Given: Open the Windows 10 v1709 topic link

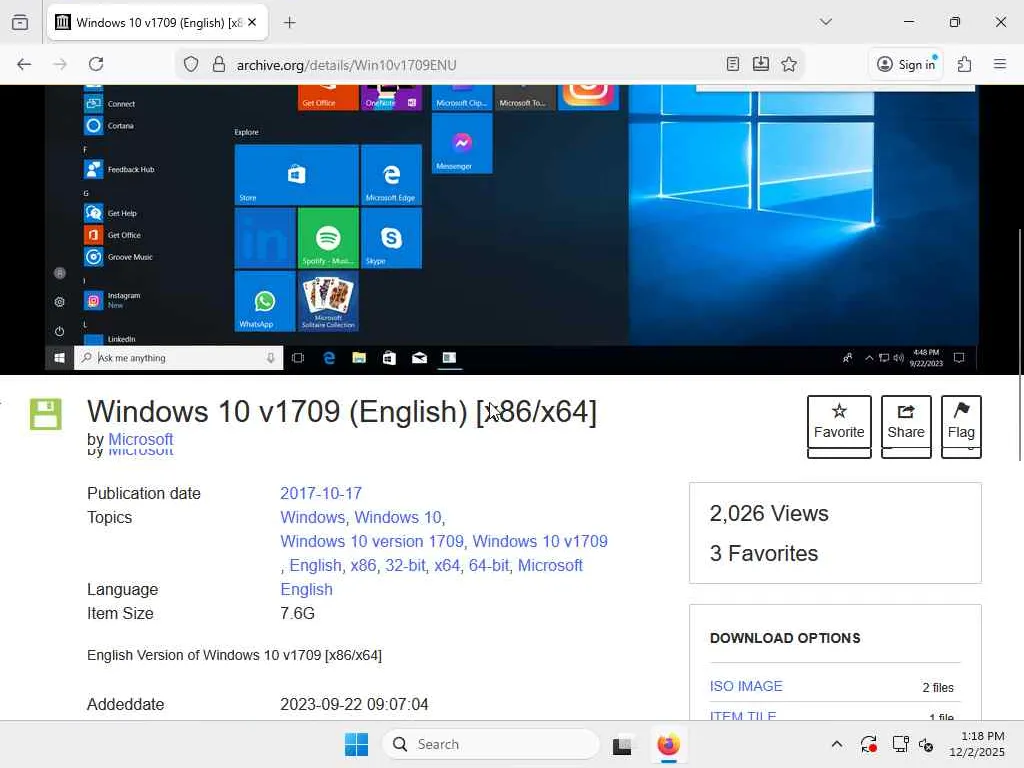Looking at the screenshot, I should (x=540, y=541).
